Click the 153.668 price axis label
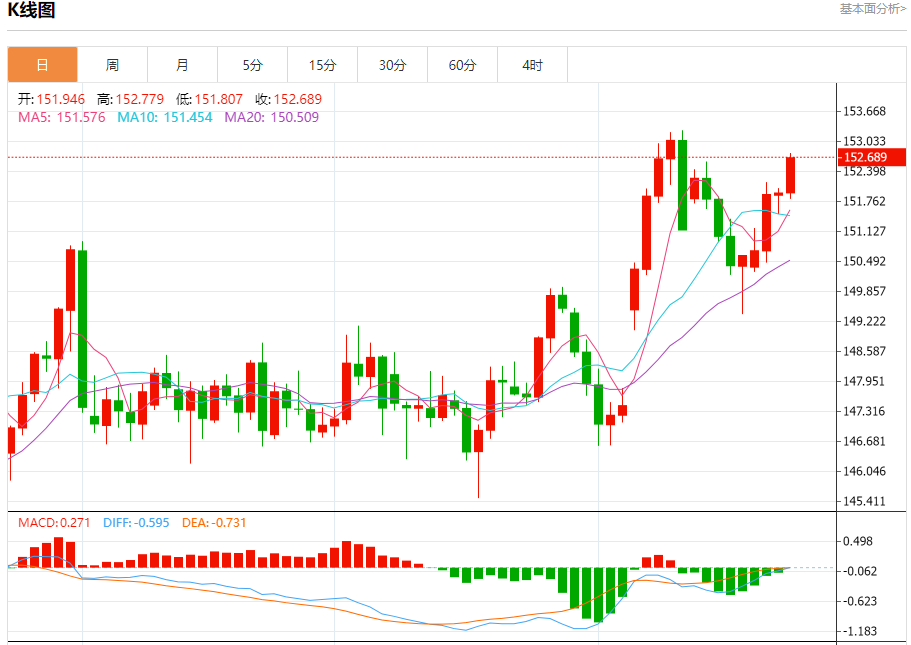The height and width of the screenshot is (645, 911). click(x=866, y=111)
